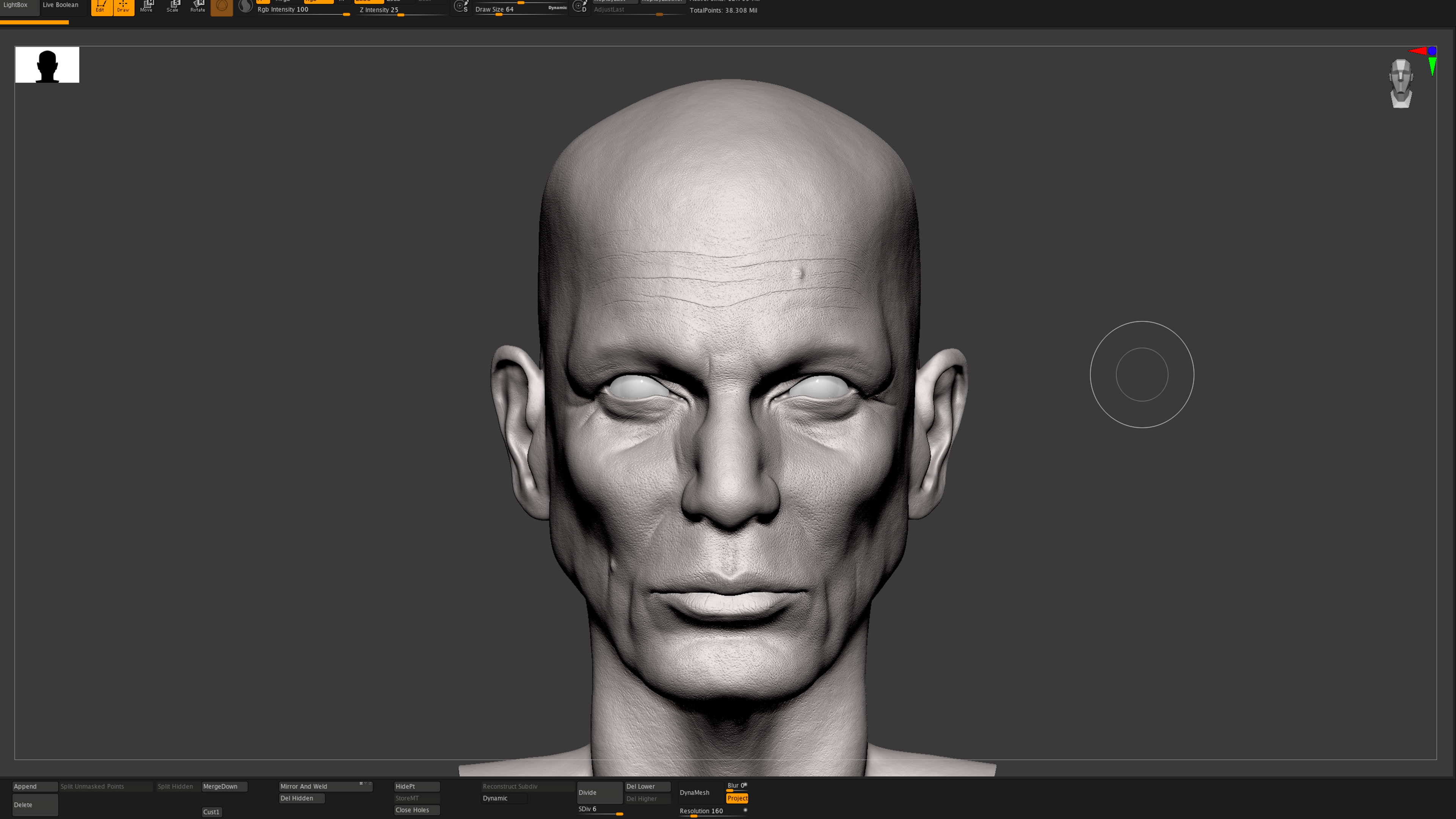
Task: Open the stroke picker next to the brush
Action: tap(245, 7)
